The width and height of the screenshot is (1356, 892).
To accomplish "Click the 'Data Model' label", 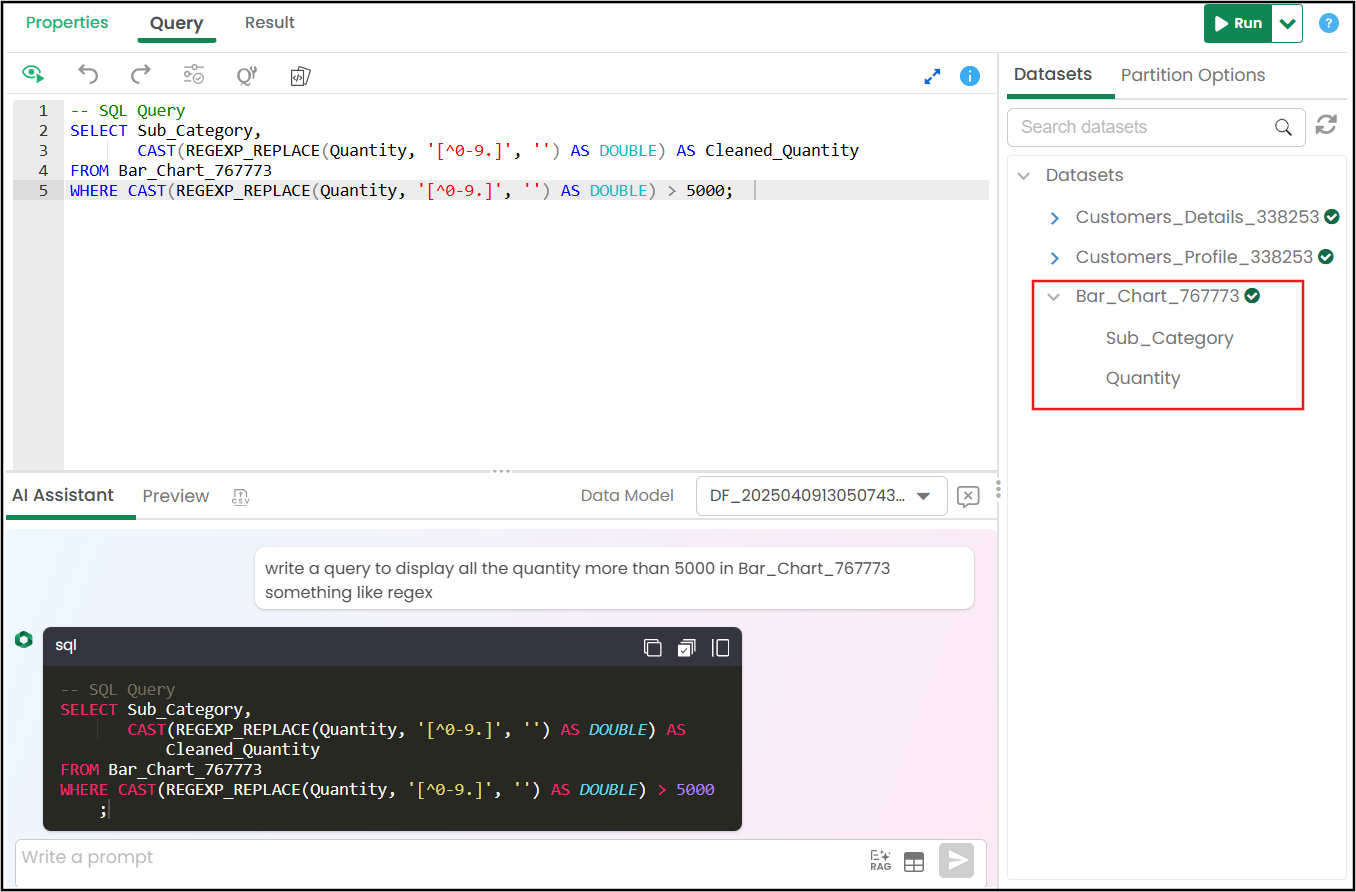I will 627,495.
